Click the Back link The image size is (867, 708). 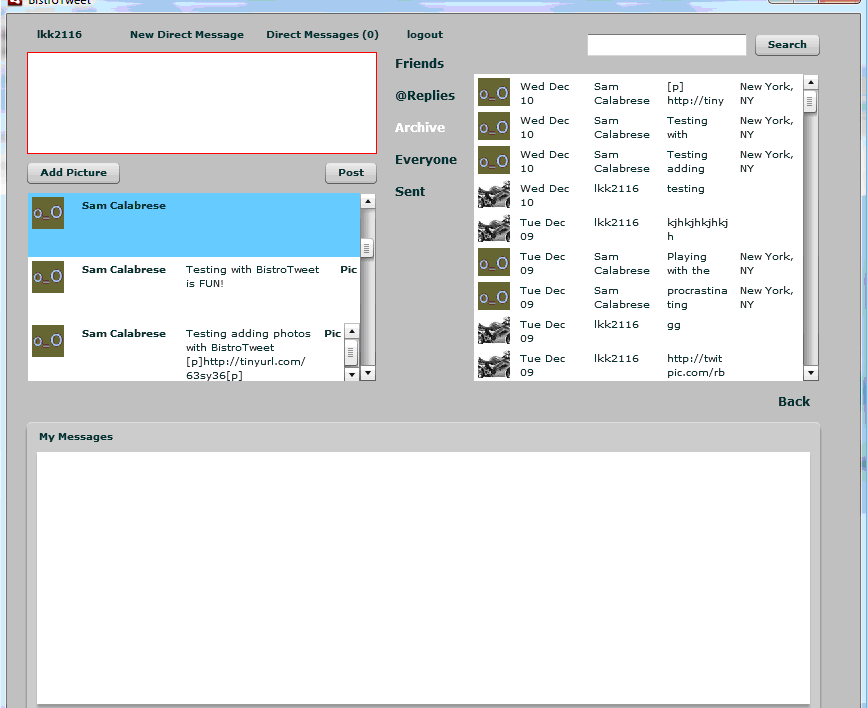tap(793, 402)
